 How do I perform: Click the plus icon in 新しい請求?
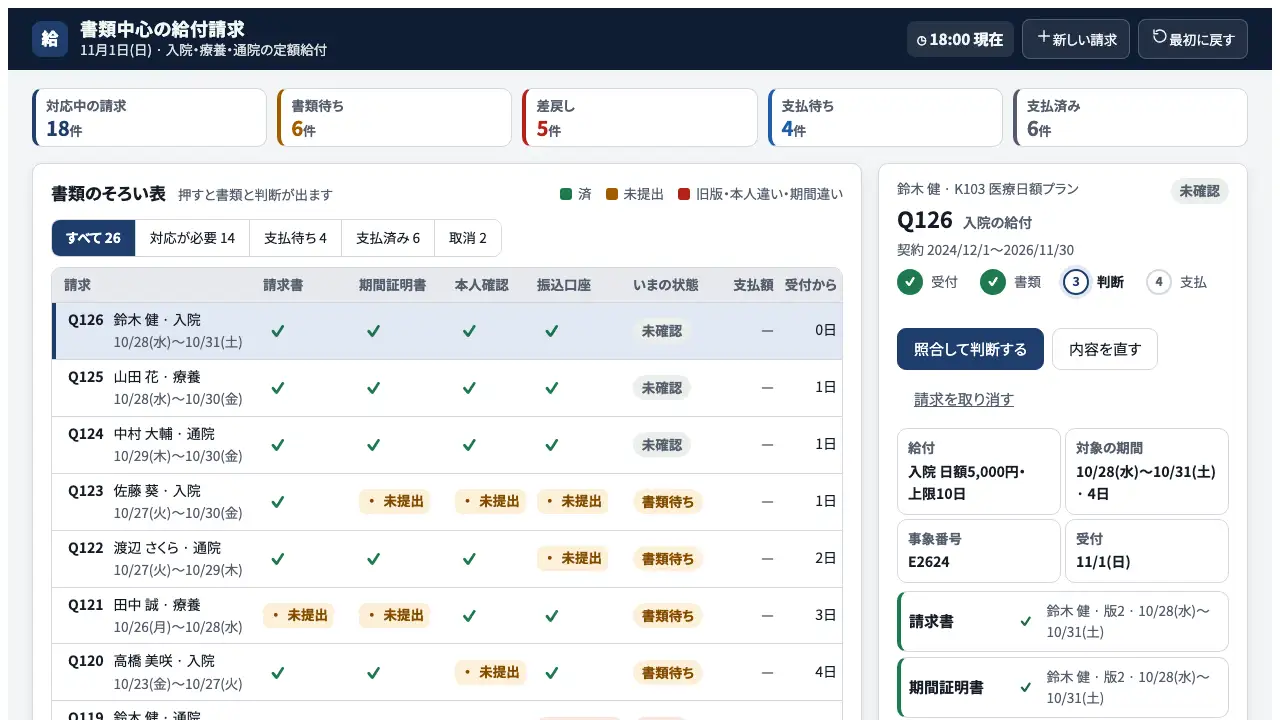point(1043,37)
